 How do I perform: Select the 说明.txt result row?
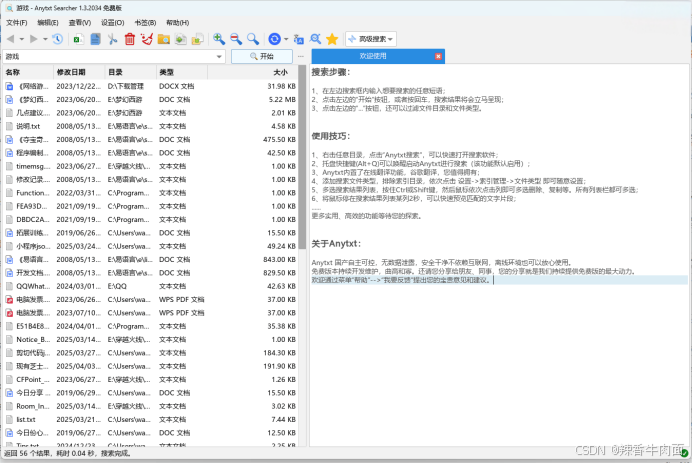(150, 126)
